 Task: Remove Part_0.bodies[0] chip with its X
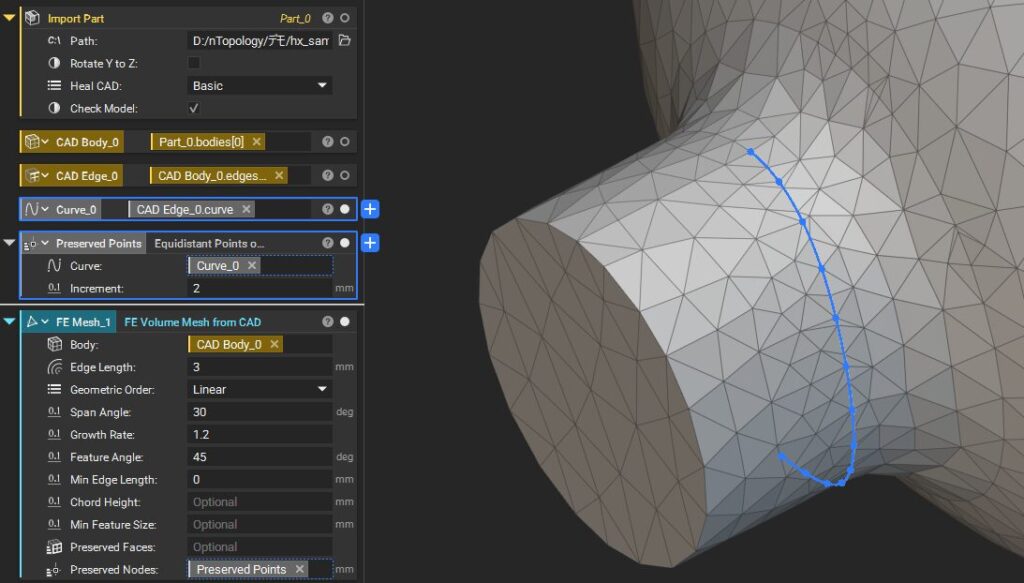point(257,142)
